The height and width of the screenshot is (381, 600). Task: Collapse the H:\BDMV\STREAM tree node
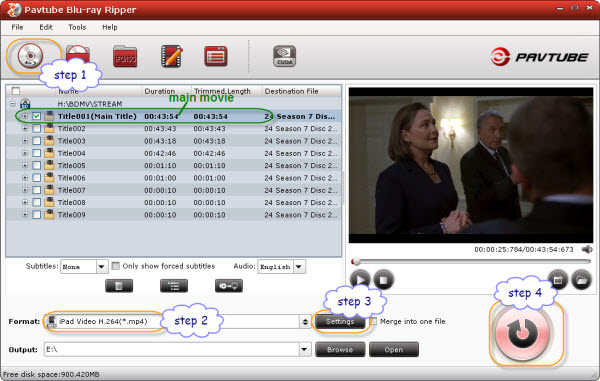coord(13,104)
